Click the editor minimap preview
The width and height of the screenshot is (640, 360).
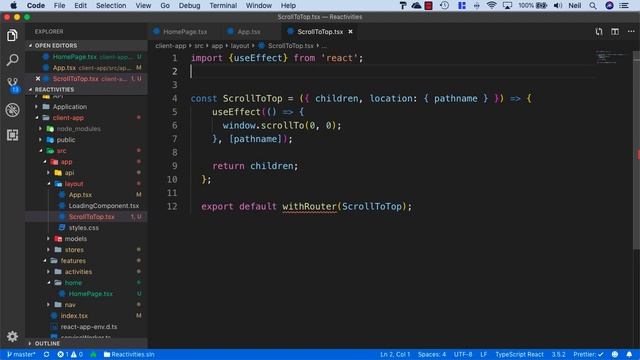click(610, 57)
